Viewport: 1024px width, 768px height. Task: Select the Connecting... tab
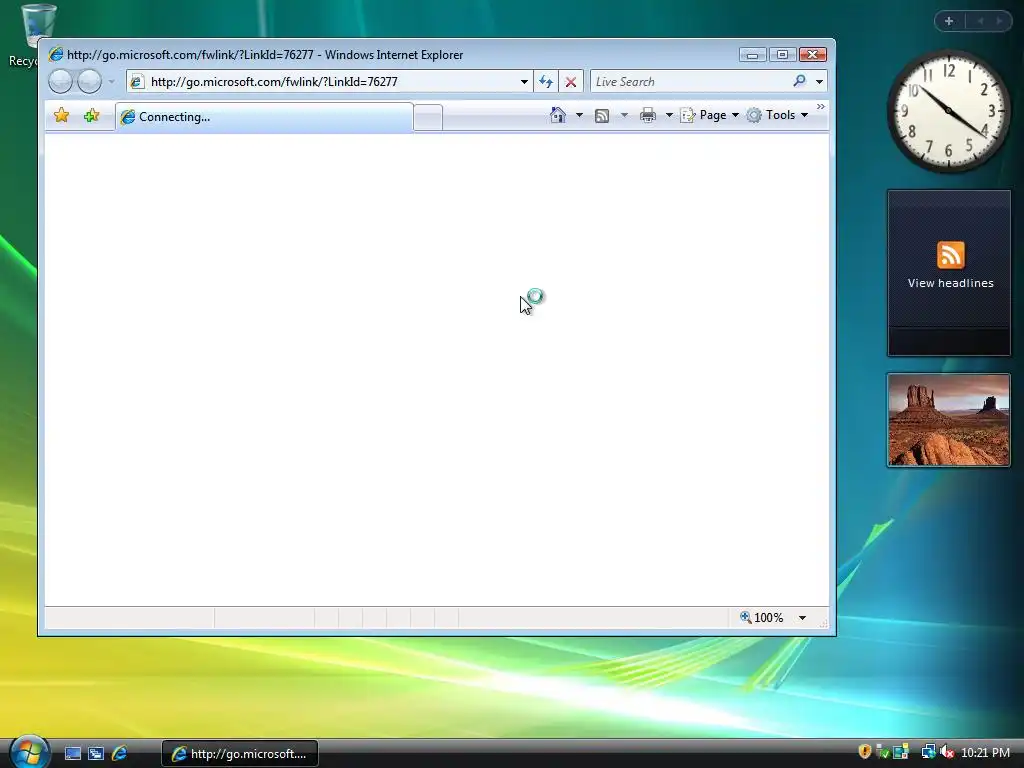click(264, 117)
